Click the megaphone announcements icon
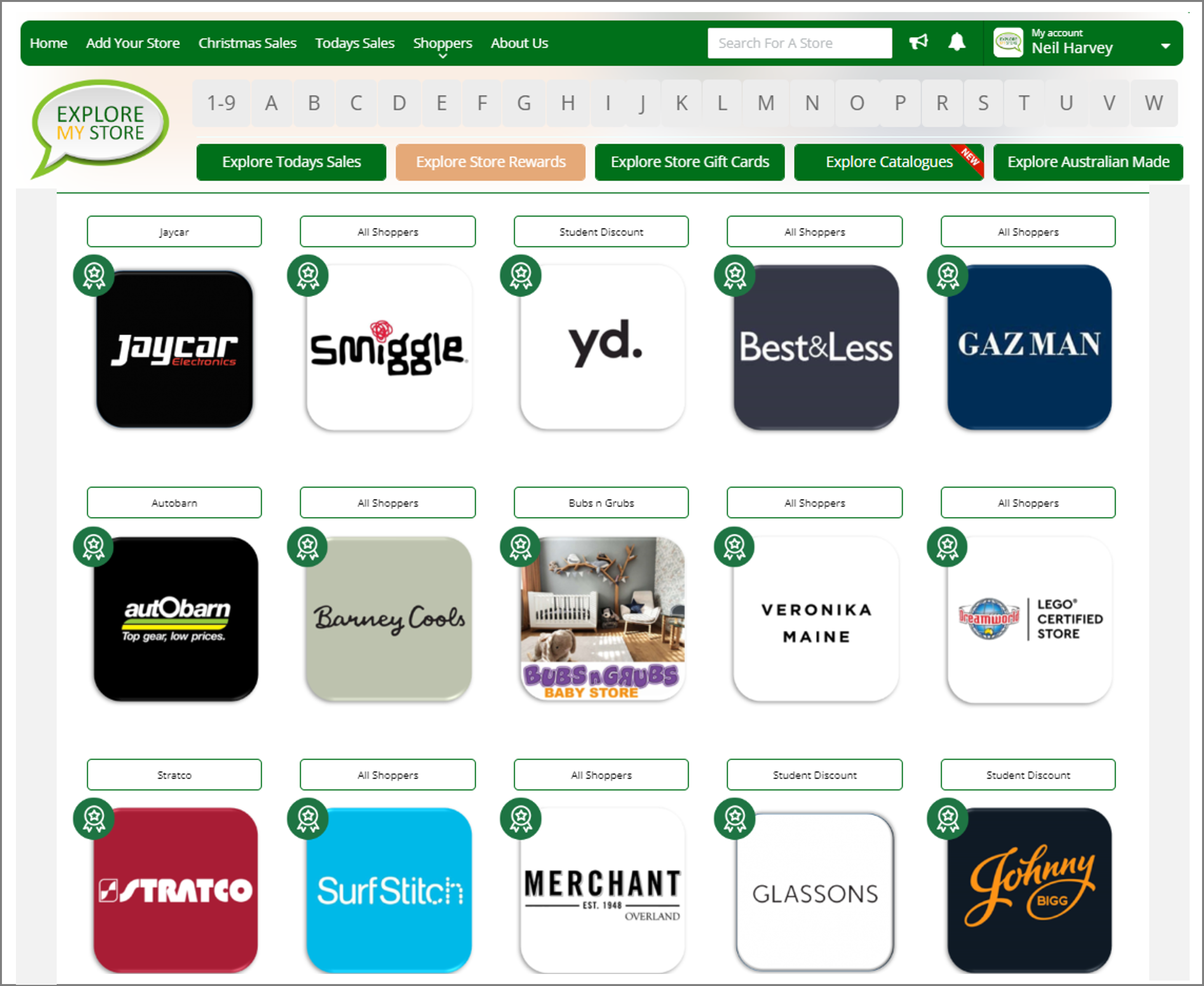Image resolution: width=1204 pixels, height=986 pixels. 918,42
